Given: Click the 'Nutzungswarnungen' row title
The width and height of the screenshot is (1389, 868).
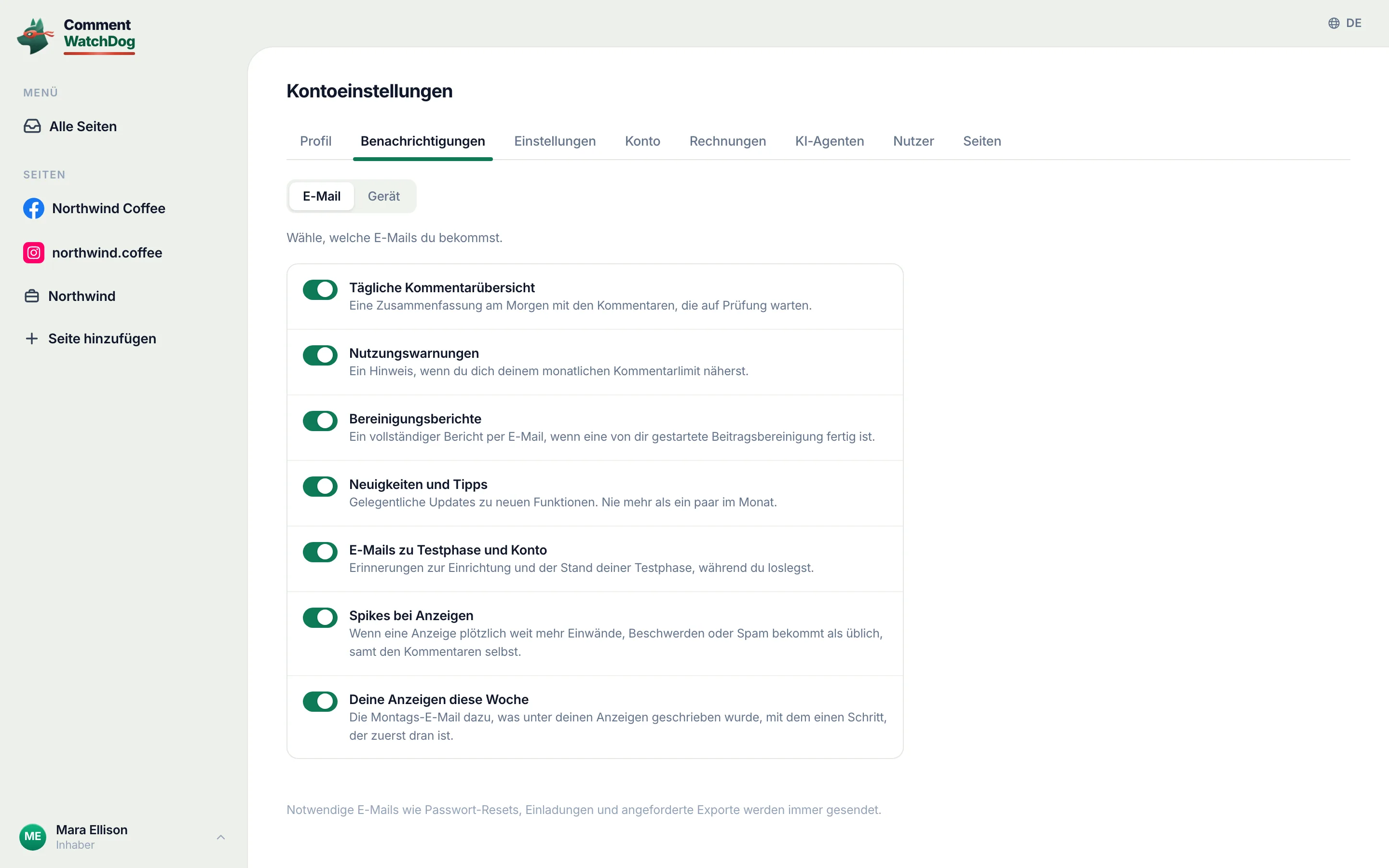Looking at the screenshot, I should [414, 353].
